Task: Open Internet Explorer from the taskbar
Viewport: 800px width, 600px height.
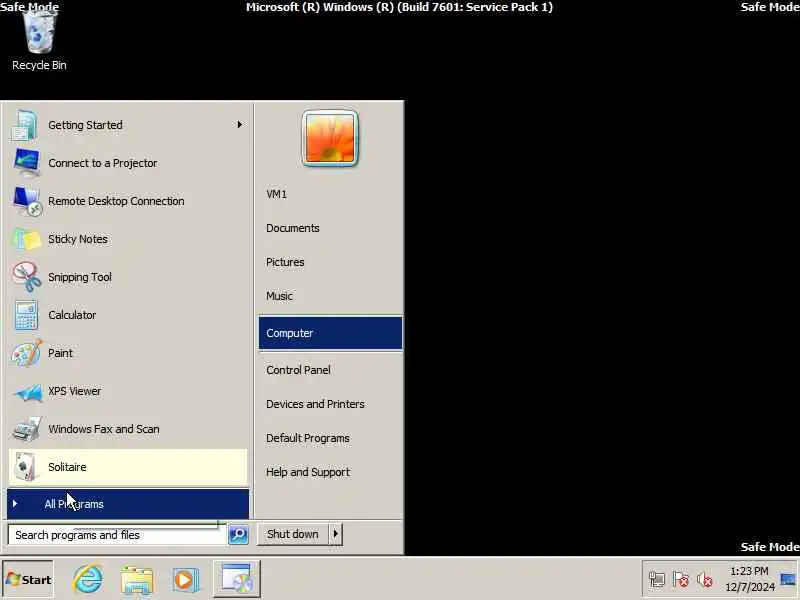Action: point(88,579)
